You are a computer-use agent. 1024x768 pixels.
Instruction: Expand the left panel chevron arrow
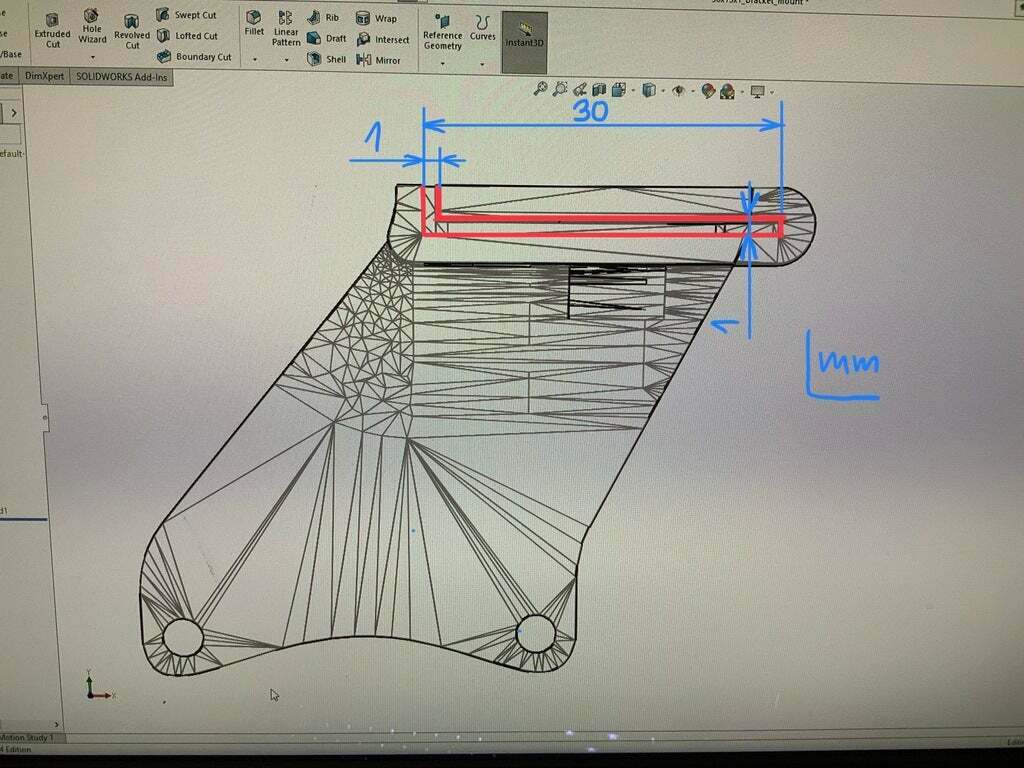click(x=14, y=113)
